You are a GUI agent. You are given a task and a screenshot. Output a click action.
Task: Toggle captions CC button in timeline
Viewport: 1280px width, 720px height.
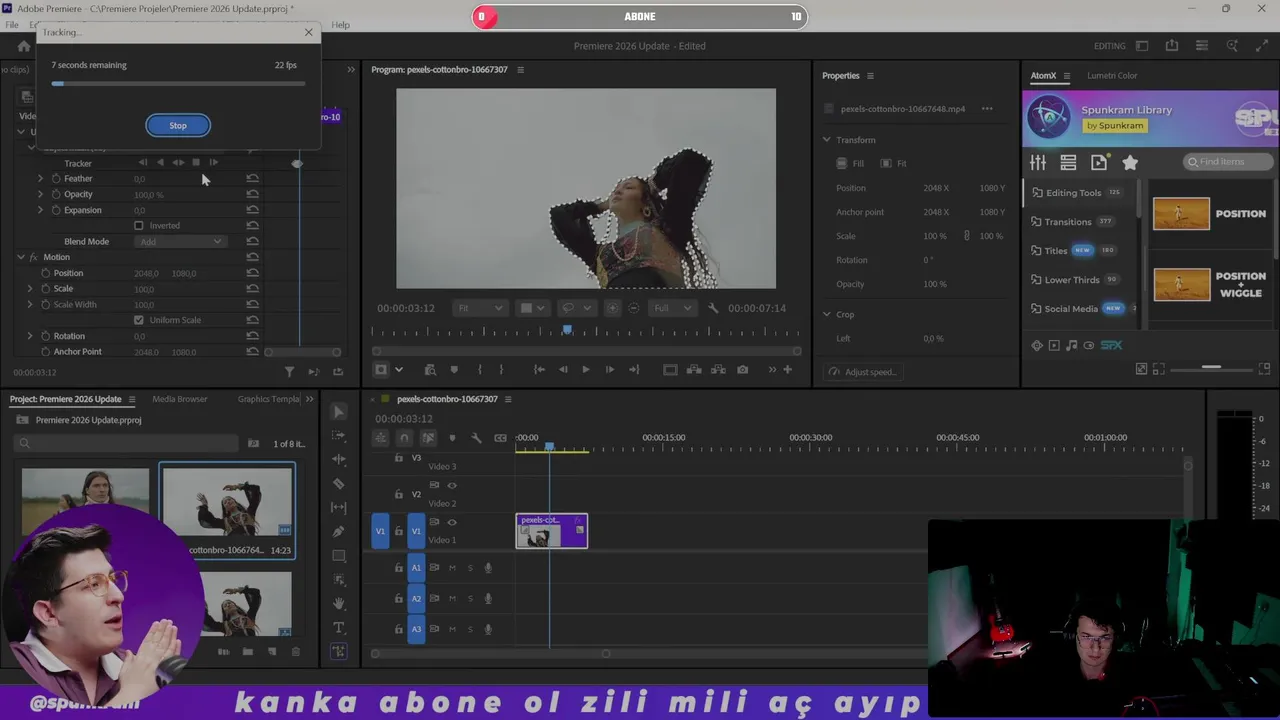500,438
